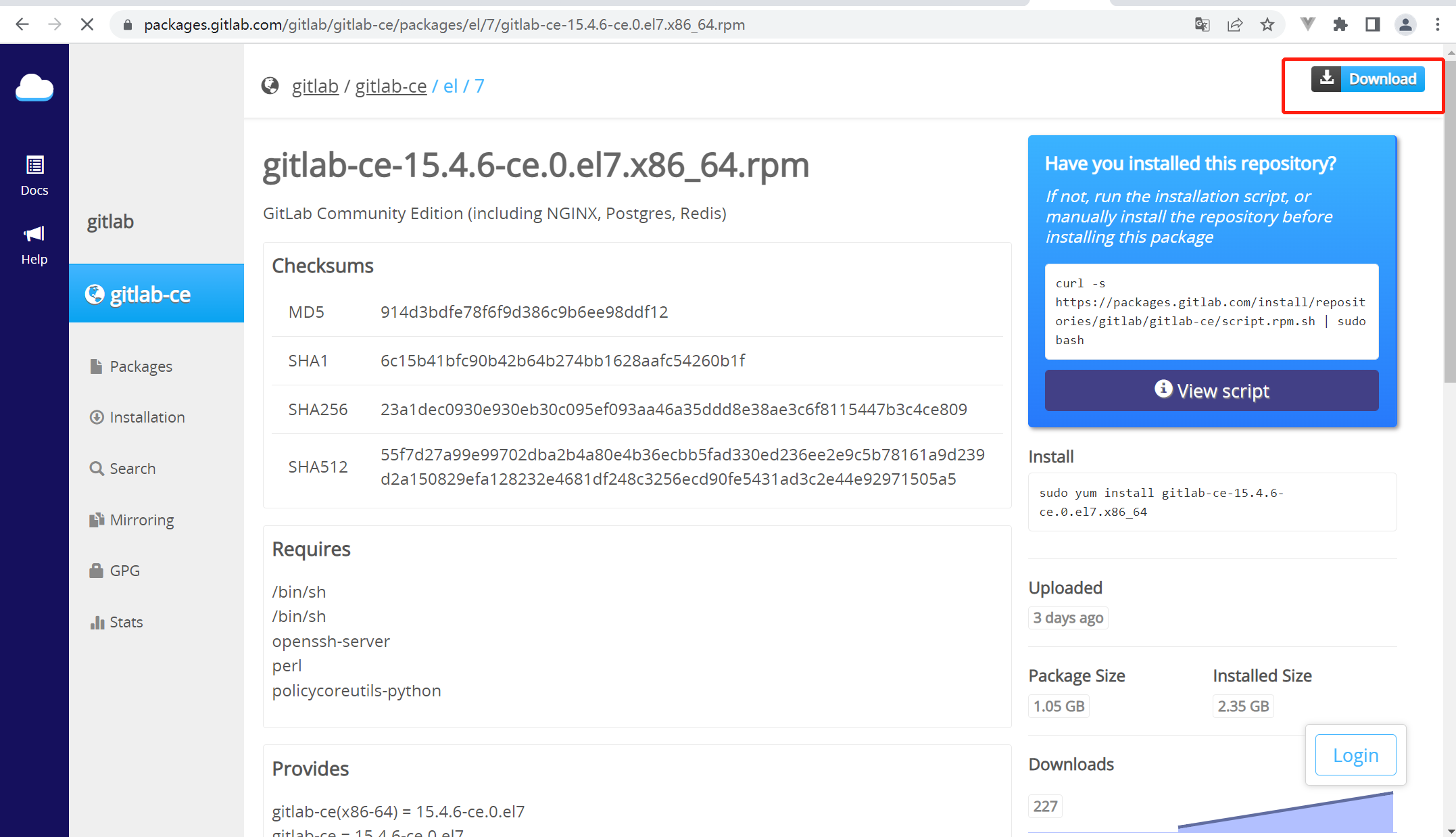Viewport: 1456px width, 837px height.
Task: Click the Download button
Action: (x=1367, y=79)
